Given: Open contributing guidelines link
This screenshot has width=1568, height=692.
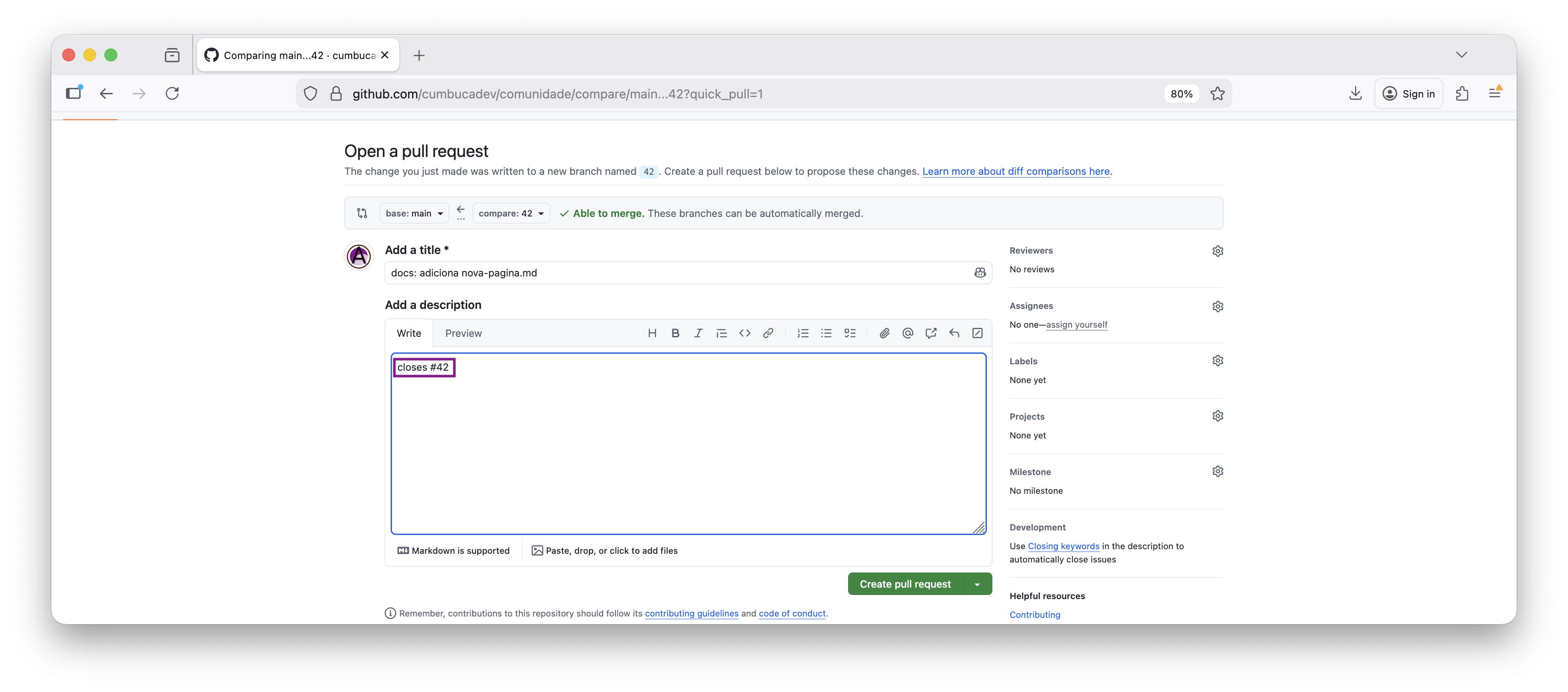Looking at the screenshot, I should click(691, 613).
